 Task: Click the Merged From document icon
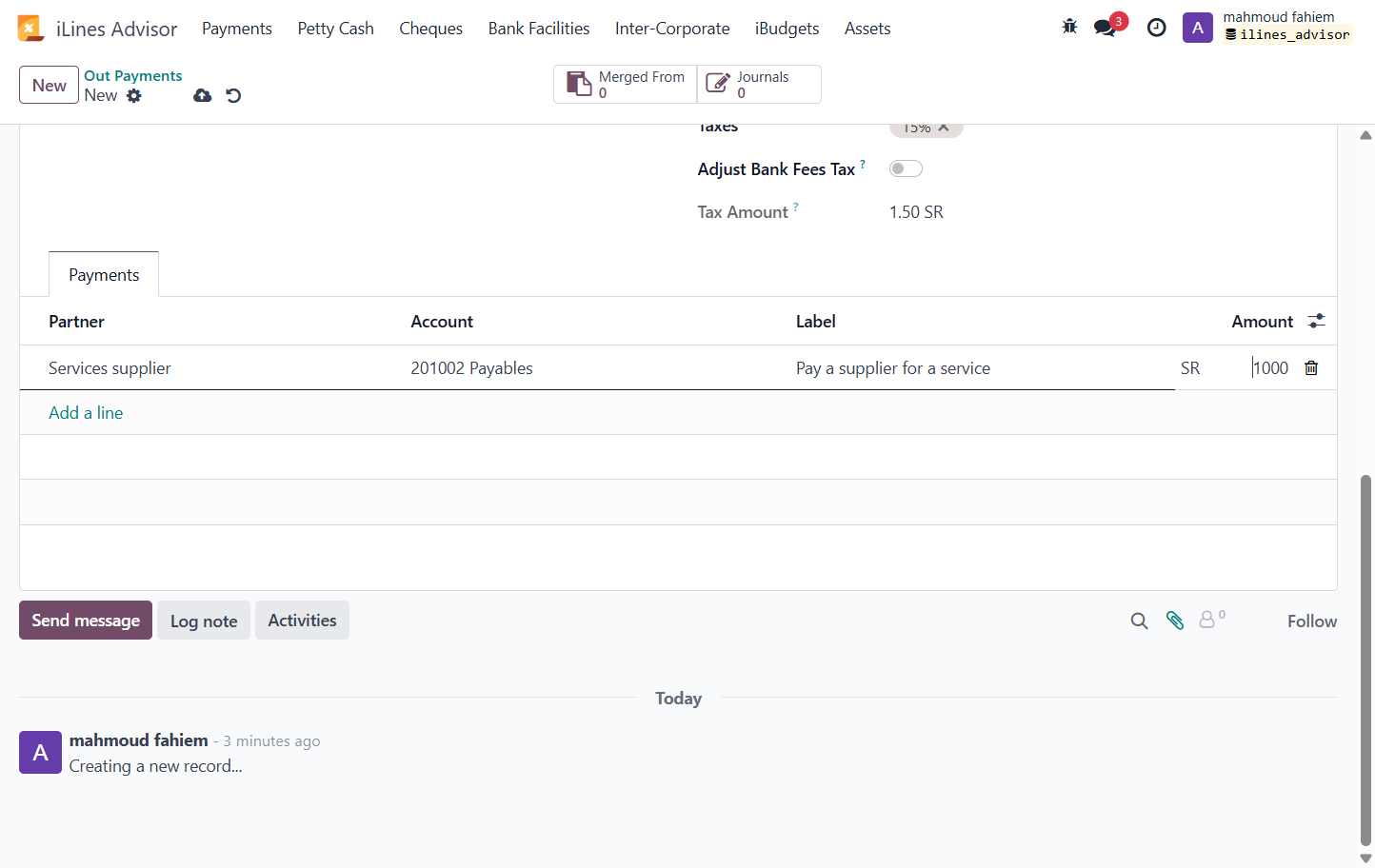click(x=579, y=84)
